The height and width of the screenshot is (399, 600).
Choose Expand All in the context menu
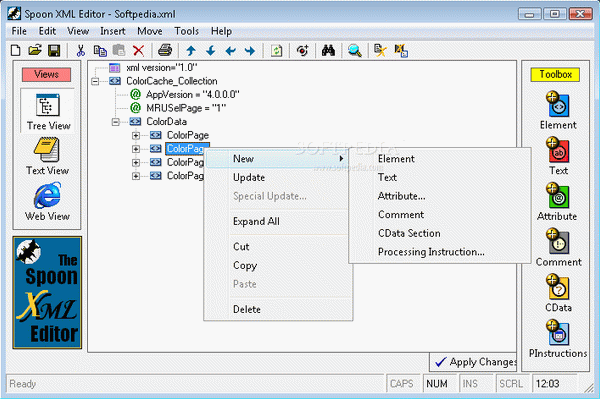[256, 221]
